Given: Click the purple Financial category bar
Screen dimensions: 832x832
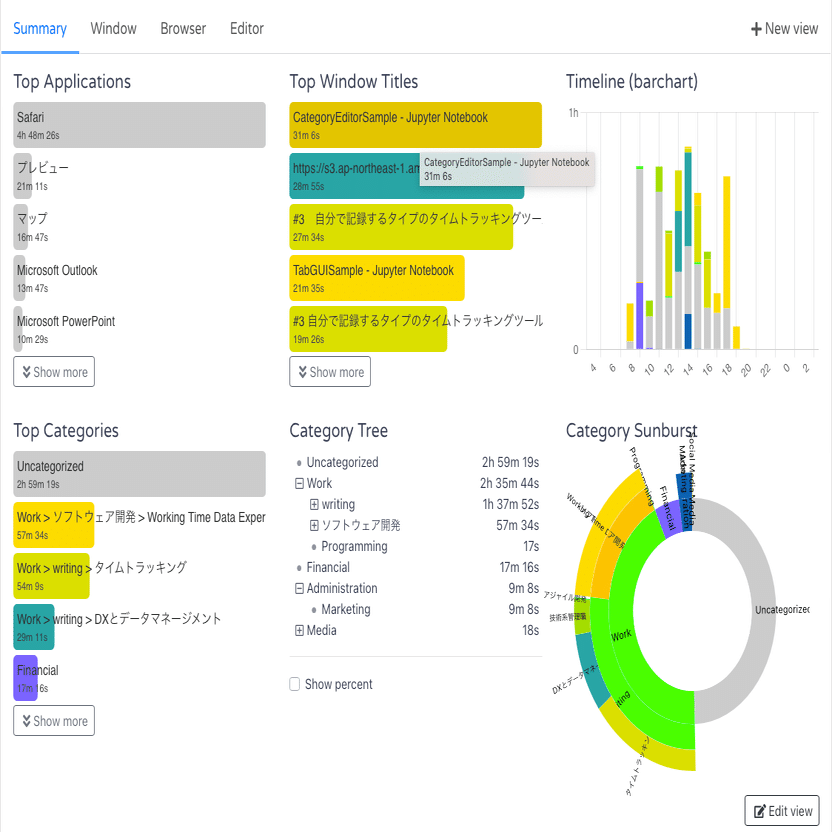Looking at the screenshot, I should click(25, 678).
